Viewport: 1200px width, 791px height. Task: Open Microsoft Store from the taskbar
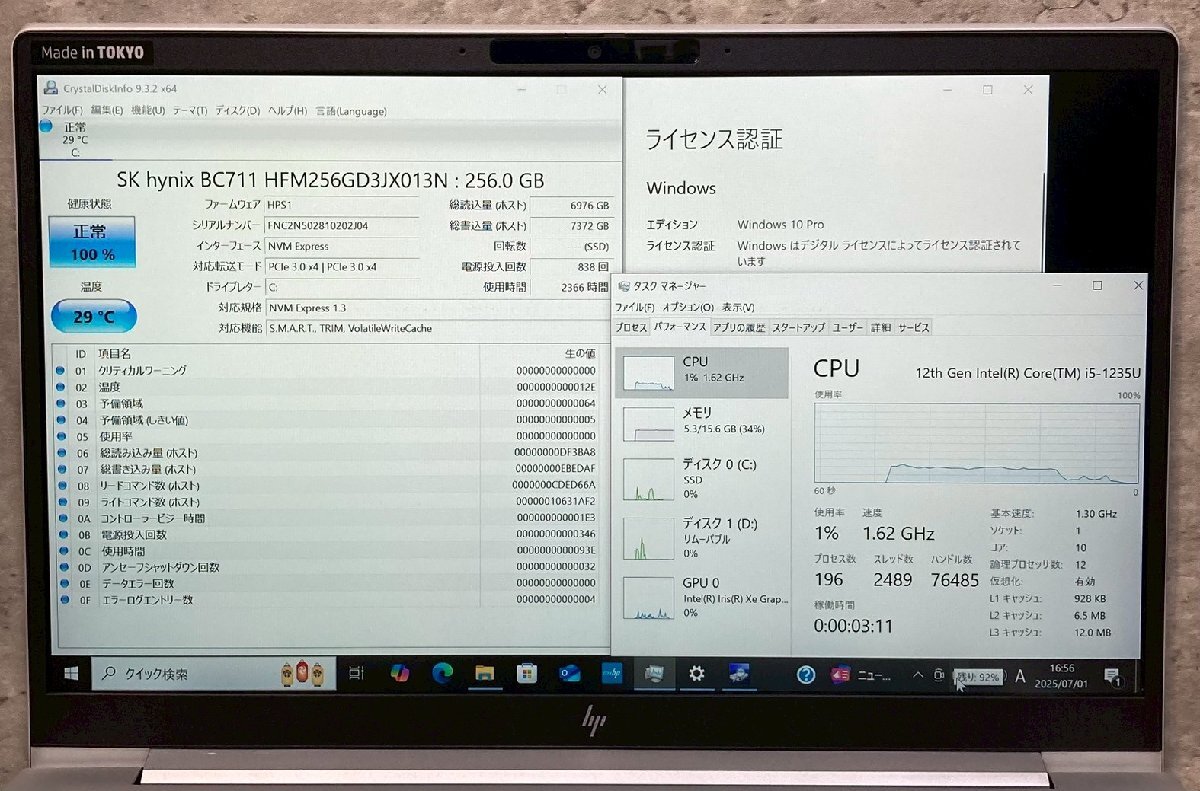pos(527,674)
